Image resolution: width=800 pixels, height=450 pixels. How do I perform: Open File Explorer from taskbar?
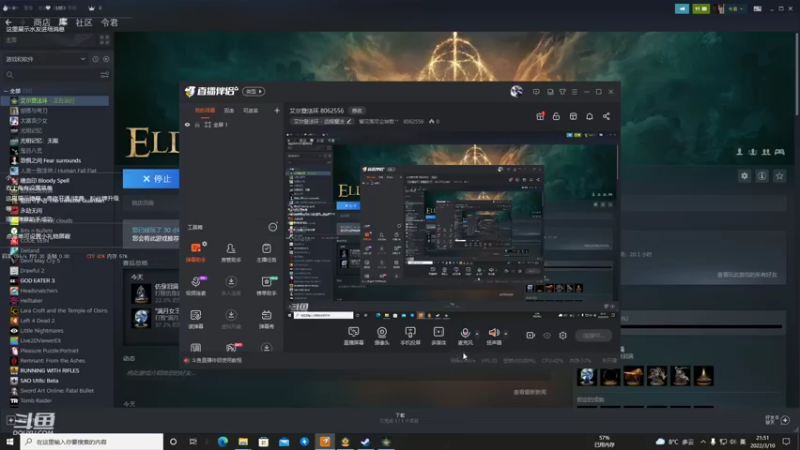[243, 442]
